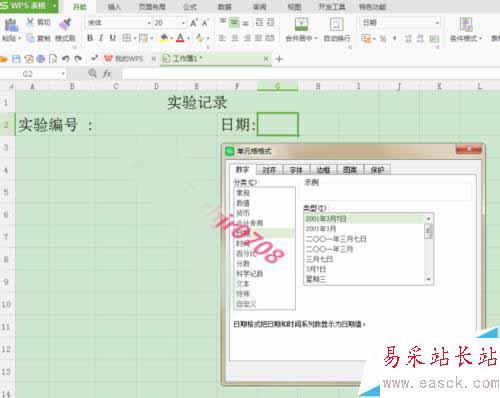
Task: Open the font size dropdown showing 20
Action: coord(183,23)
